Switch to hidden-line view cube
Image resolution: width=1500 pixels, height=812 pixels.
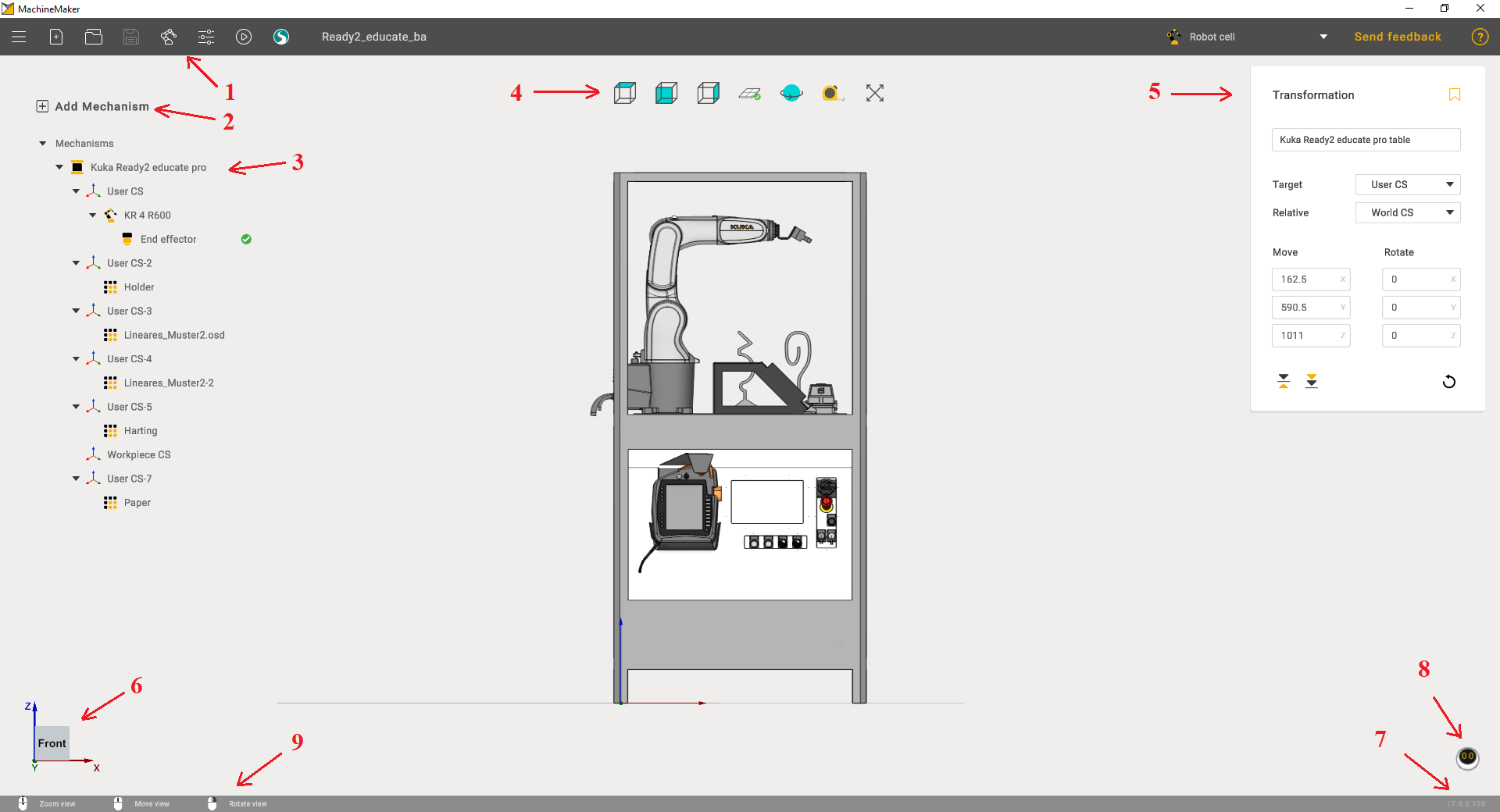[x=708, y=94]
